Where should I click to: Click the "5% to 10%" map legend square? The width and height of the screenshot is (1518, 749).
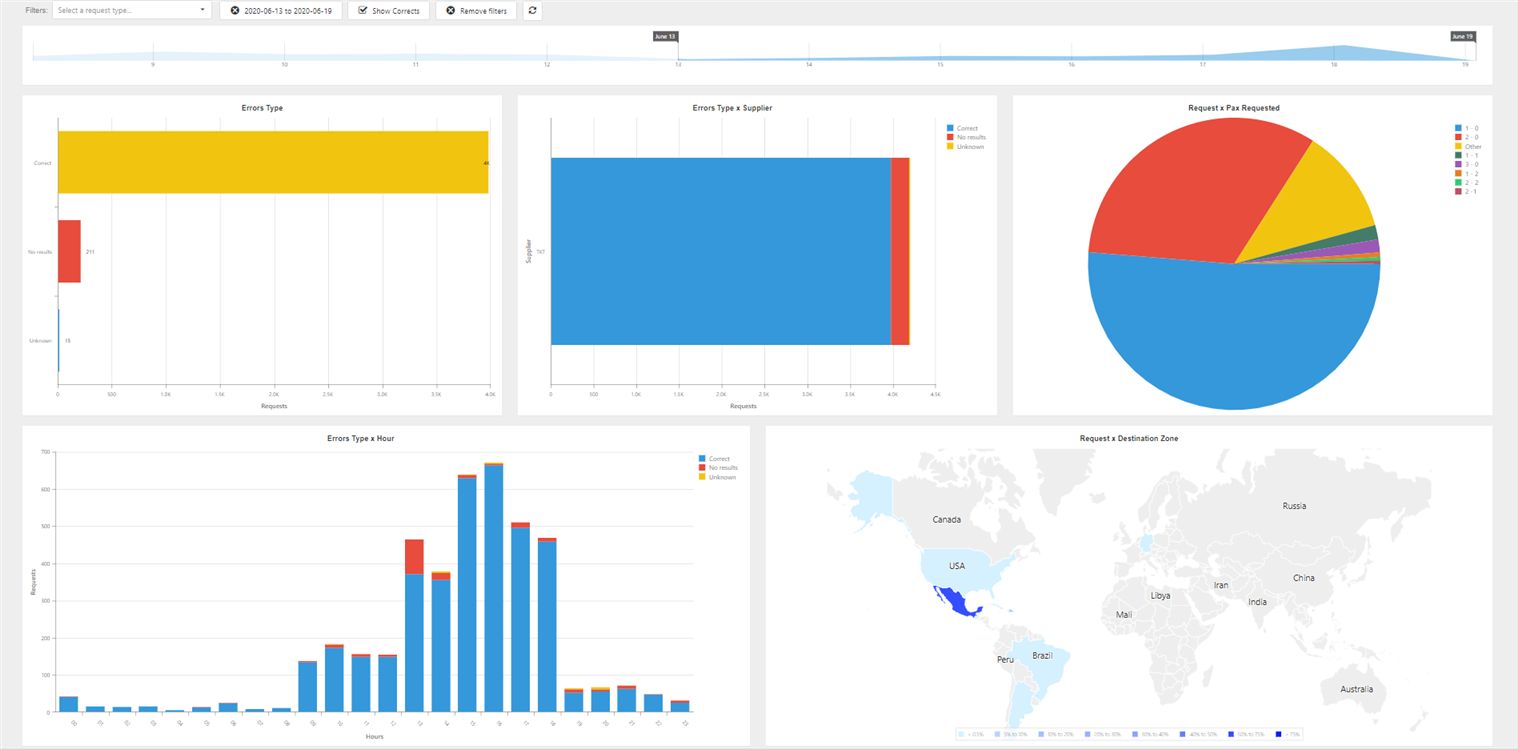[x=997, y=733]
